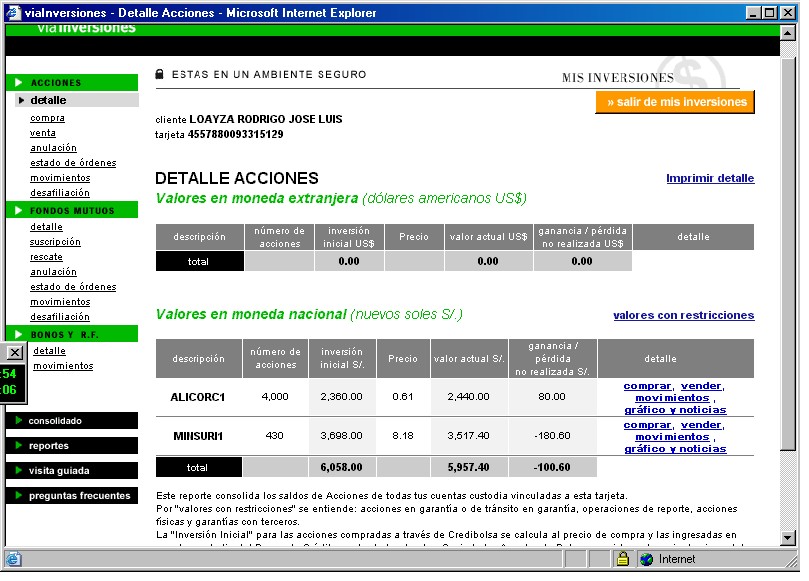Open 'movimientos' link for MINSURI1
Viewport: 809px width, 581px height.
(x=672, y=437)
